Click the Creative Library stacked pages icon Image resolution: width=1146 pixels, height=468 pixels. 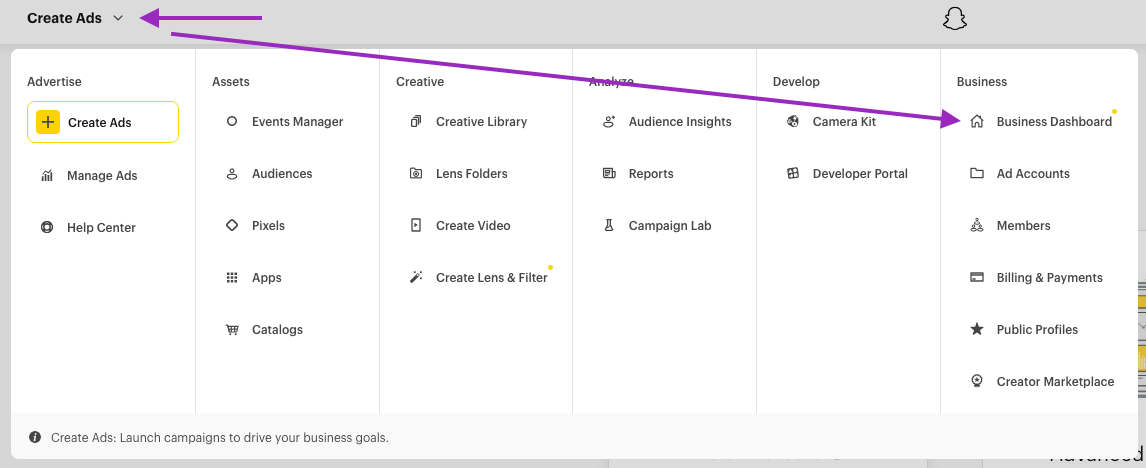pos(416,121)
